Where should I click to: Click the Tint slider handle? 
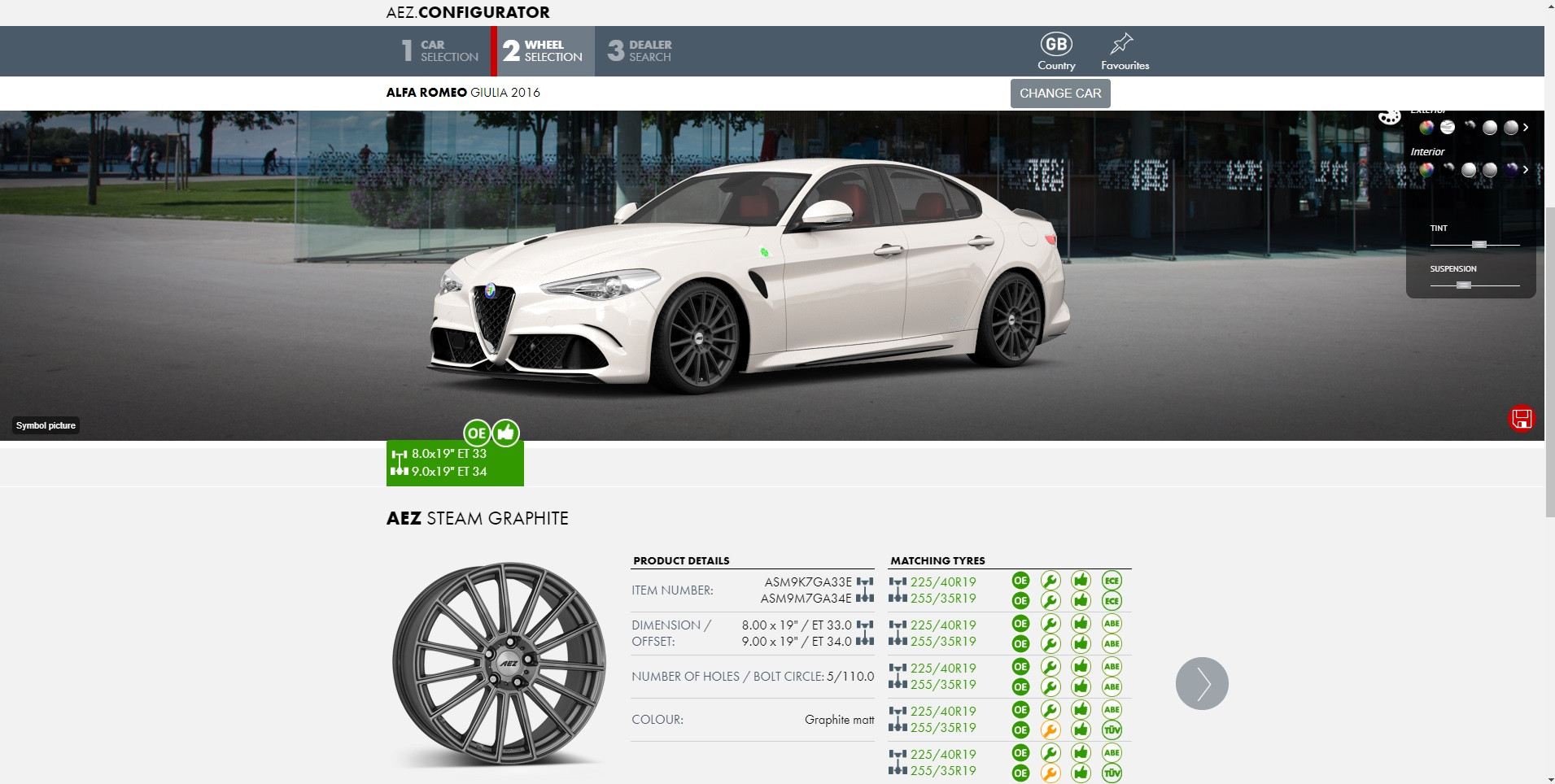tap(1479, 245)
